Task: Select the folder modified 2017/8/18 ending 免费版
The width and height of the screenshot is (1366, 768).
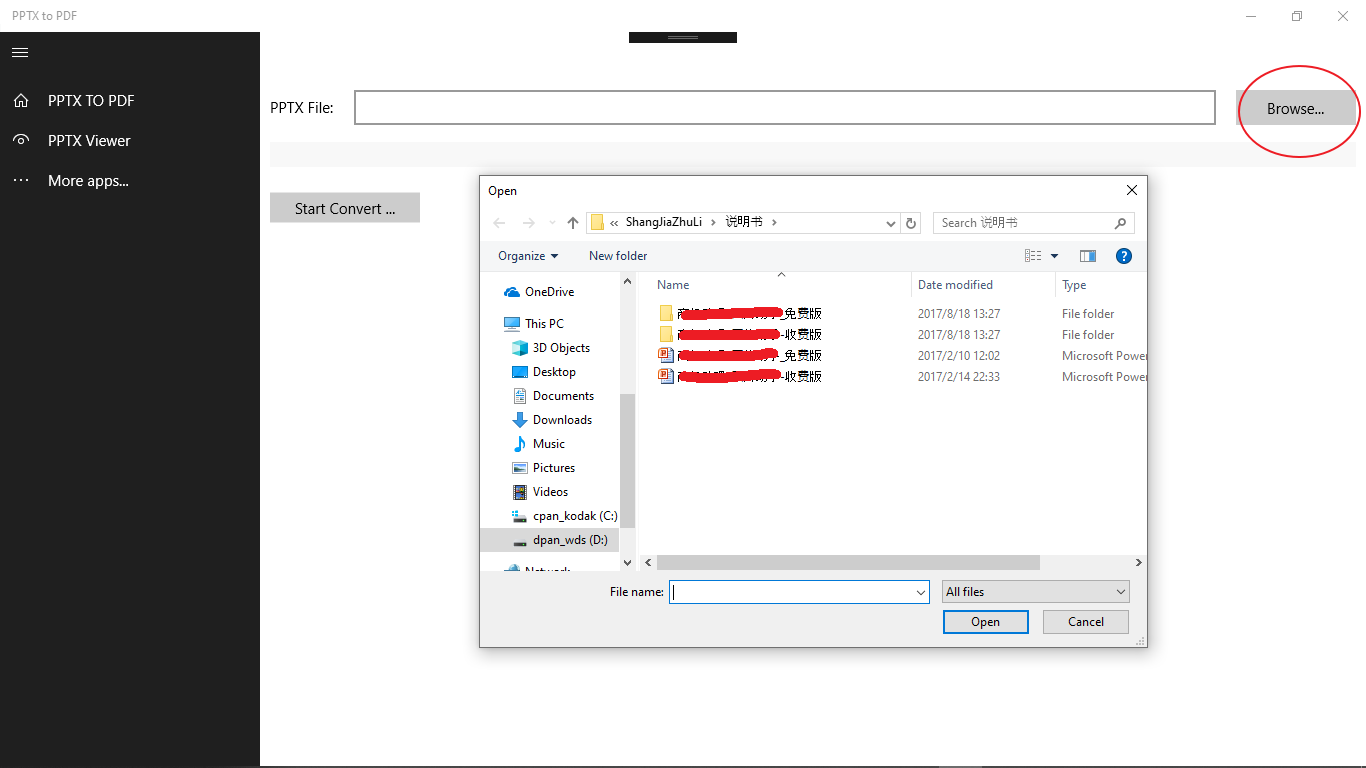Action: pyautogui.click(x=740, y=314)
